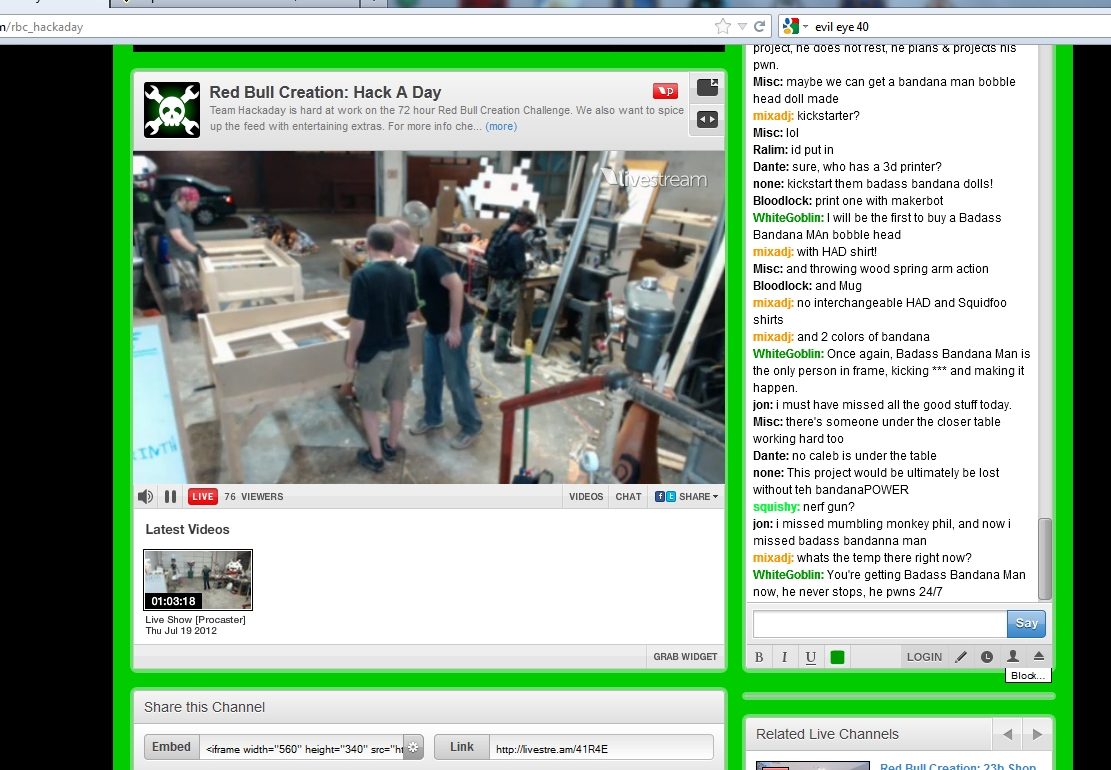Pick the green chat text color swatch
This screenshot has height=770, width=1111.
pyautogui.click(x=837, y=657)
